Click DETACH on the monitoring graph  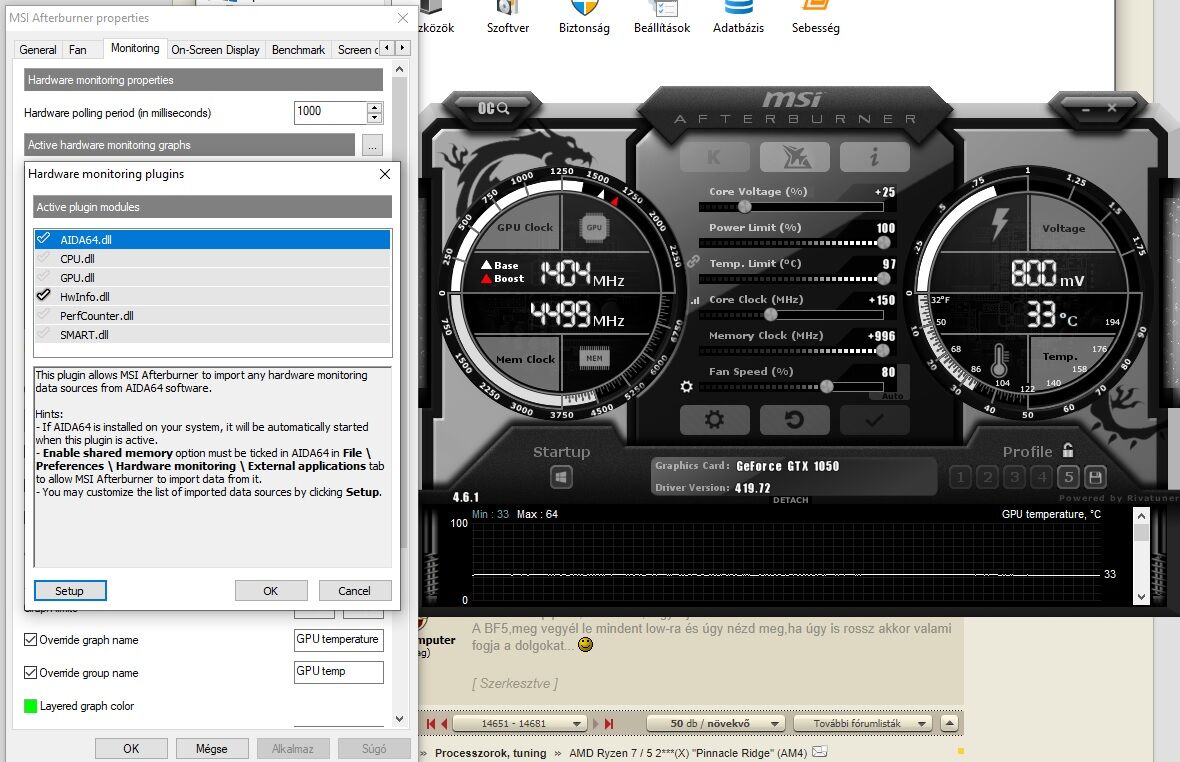(x=790, y=500)
